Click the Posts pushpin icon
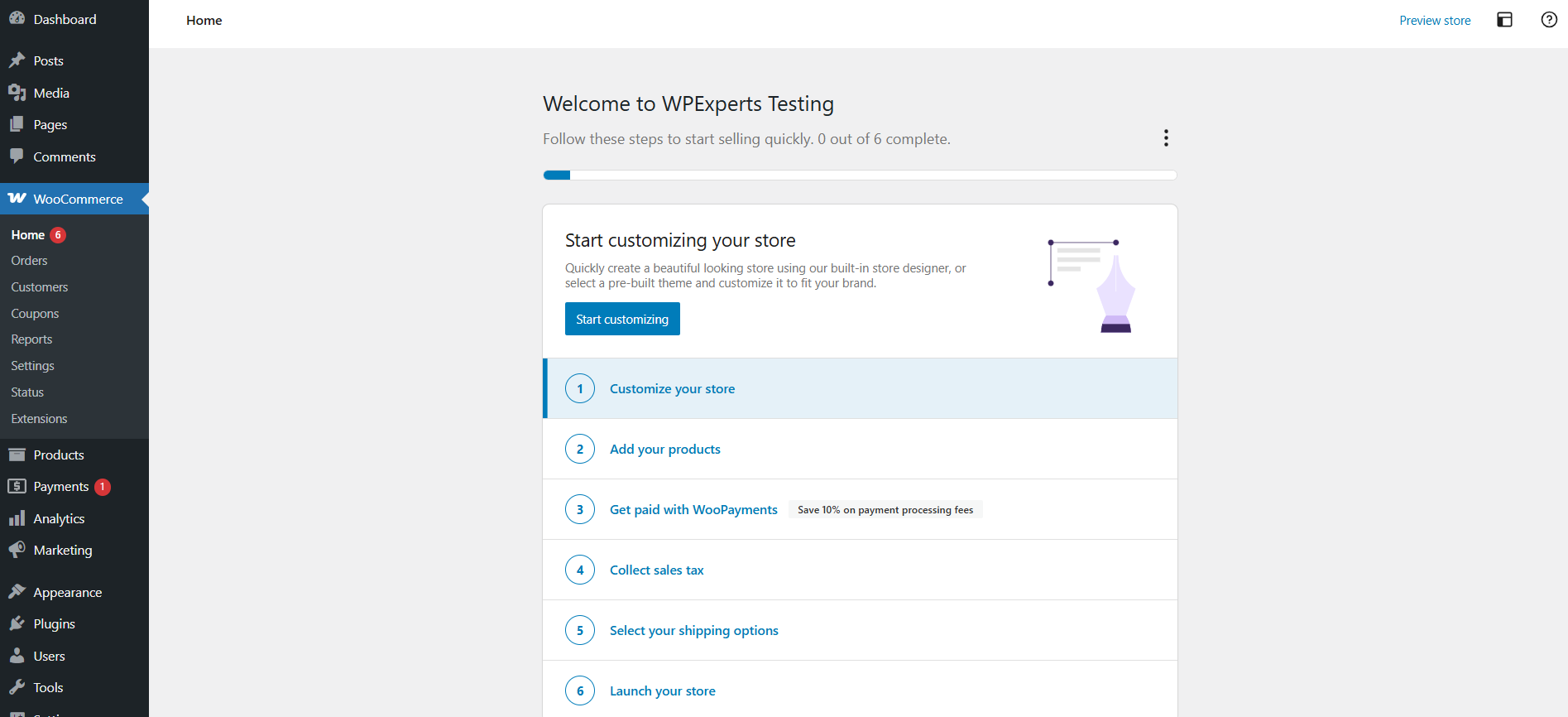 (17, 60)
